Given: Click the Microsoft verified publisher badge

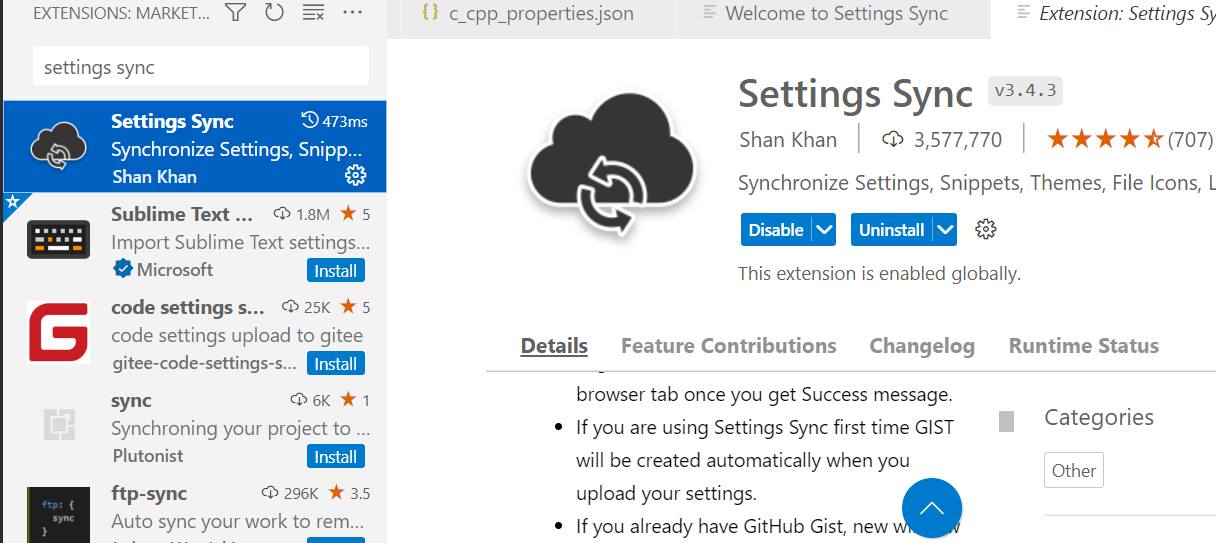Looking at the screenshot, I should coord(123,269).
